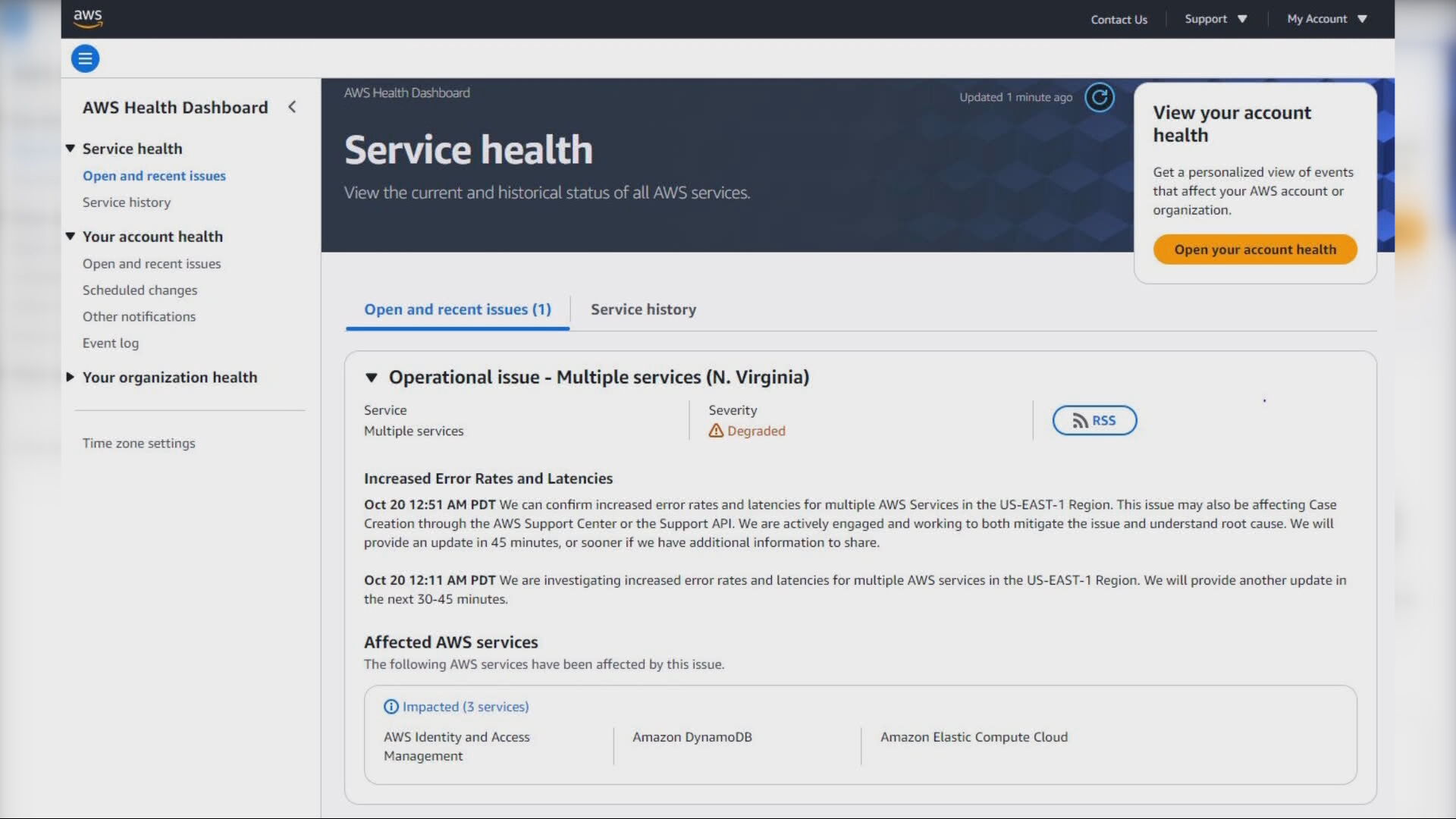
Task: Open Event log under account health
Action: pos(111,343)
